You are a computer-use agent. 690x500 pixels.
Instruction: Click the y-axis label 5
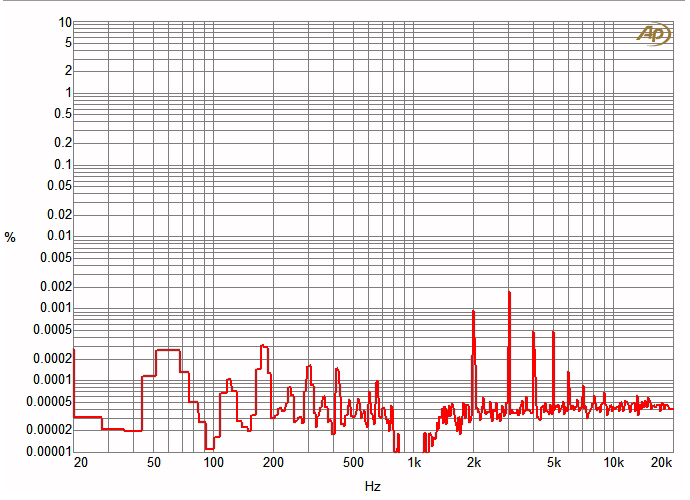coord(68,43)
